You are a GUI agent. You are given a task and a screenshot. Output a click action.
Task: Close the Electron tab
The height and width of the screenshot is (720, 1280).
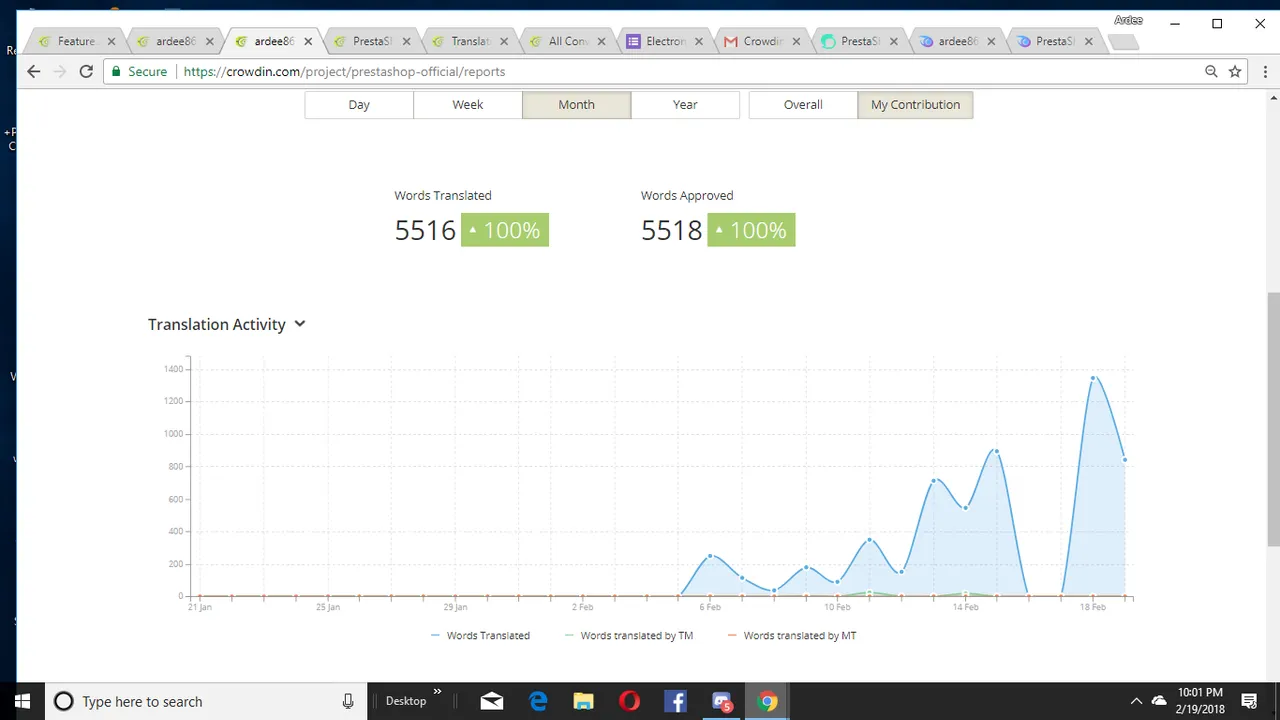700,42
